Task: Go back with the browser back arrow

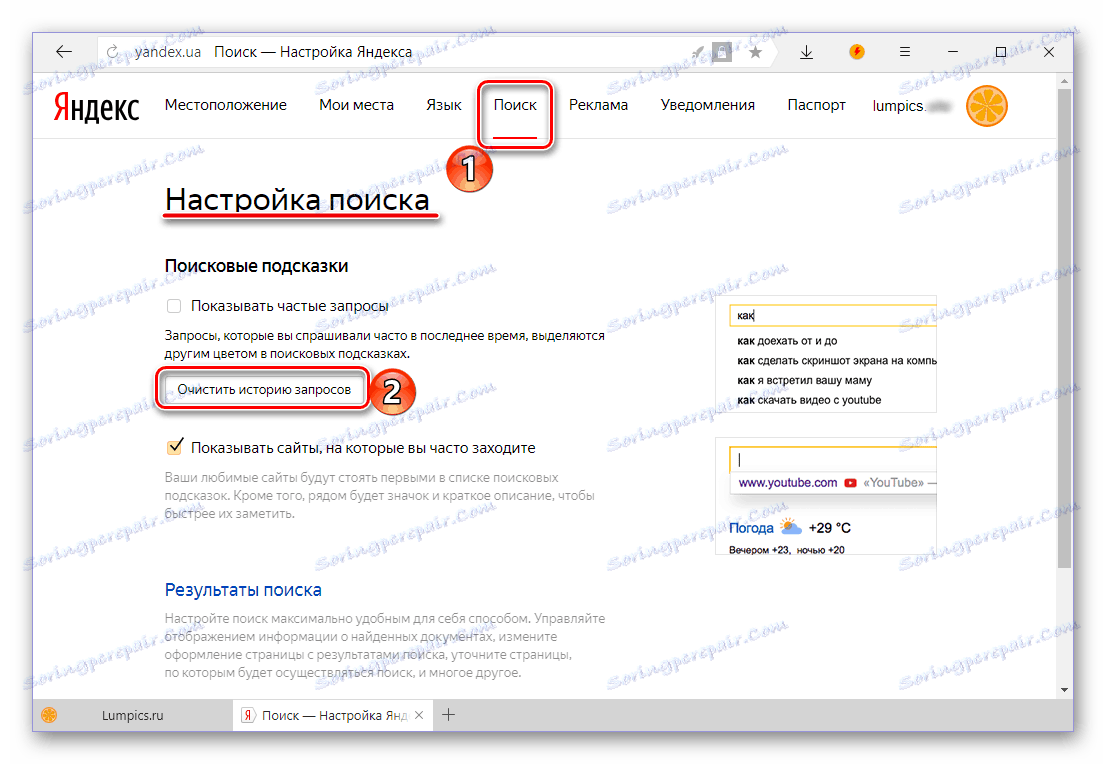Action: [x=63, y=51]
